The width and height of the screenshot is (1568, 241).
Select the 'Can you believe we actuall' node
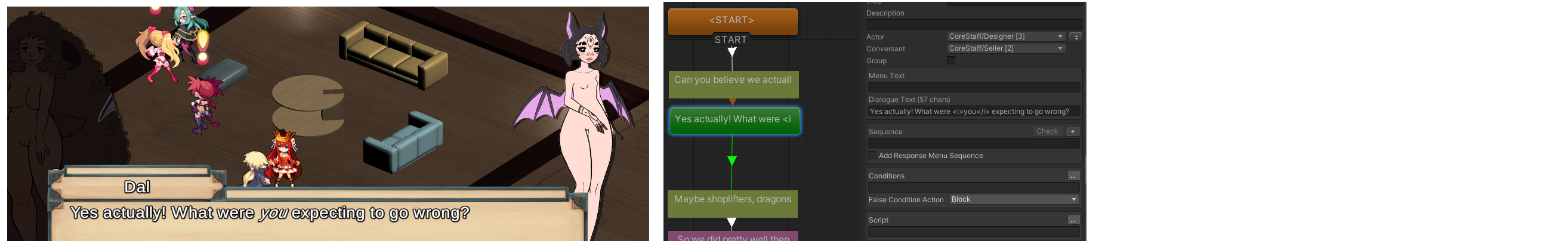click(733, 85)
